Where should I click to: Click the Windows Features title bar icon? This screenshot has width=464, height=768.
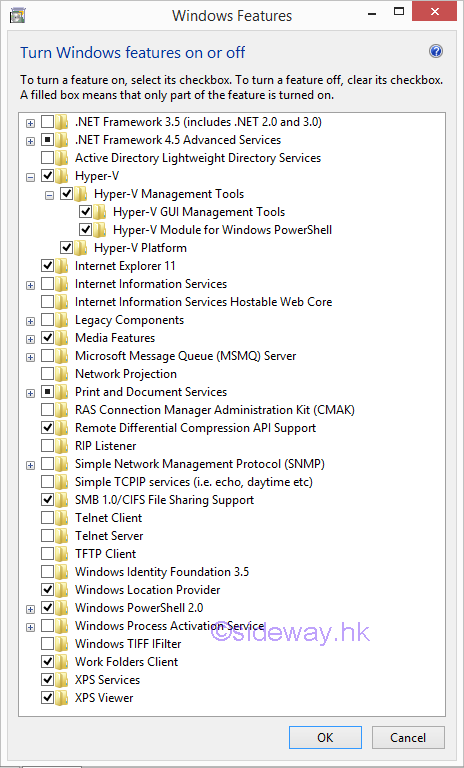(18, 16)
